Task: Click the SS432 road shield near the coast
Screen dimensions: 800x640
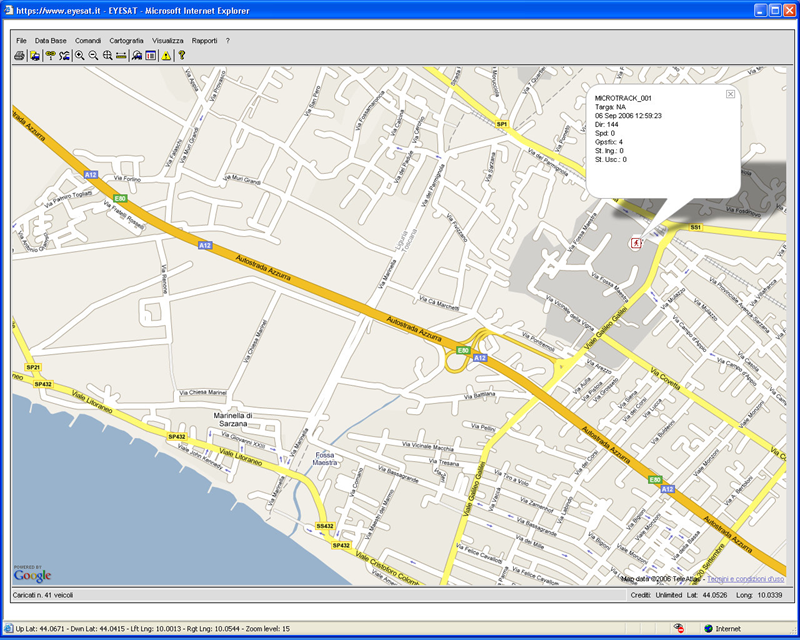Action: (325, 526)
